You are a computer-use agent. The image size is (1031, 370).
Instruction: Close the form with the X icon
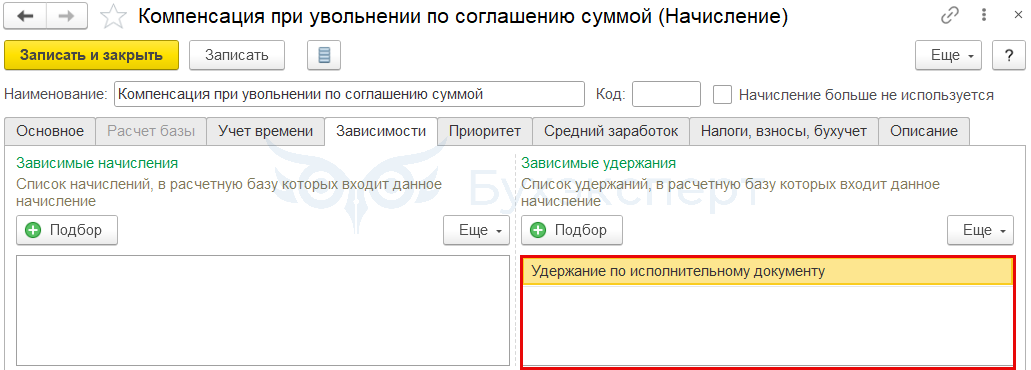[1018, 16]
